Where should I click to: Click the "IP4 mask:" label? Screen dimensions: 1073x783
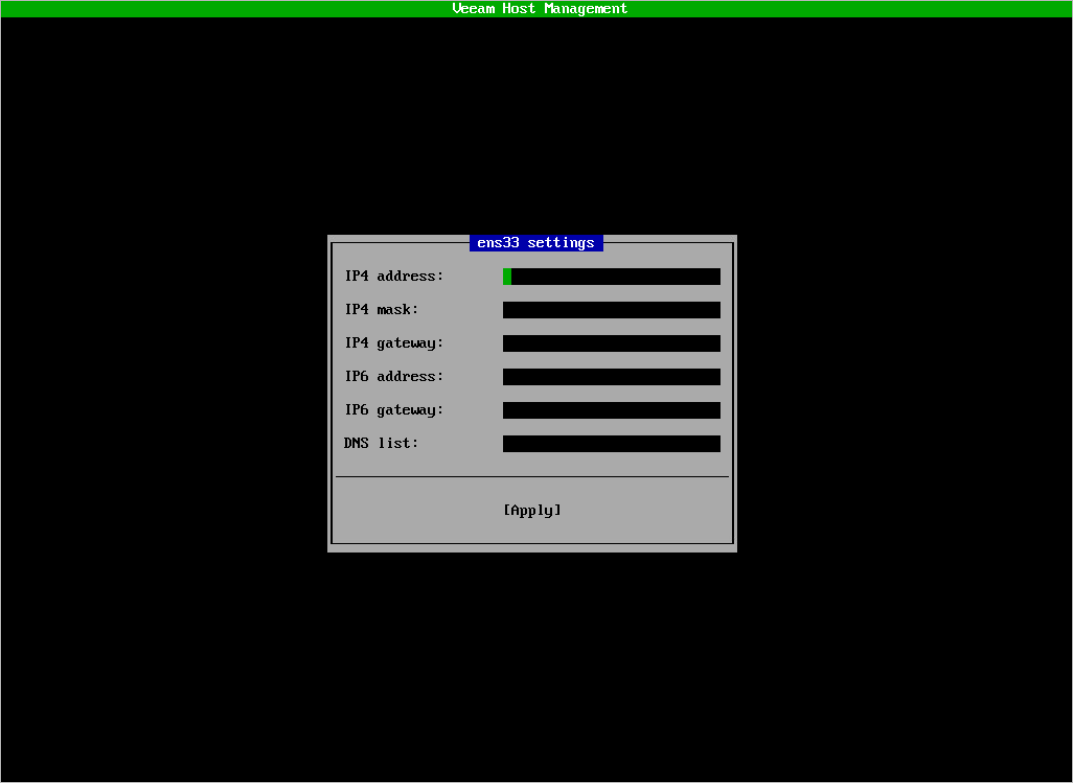pyautogui.click(x=382, y=310)
